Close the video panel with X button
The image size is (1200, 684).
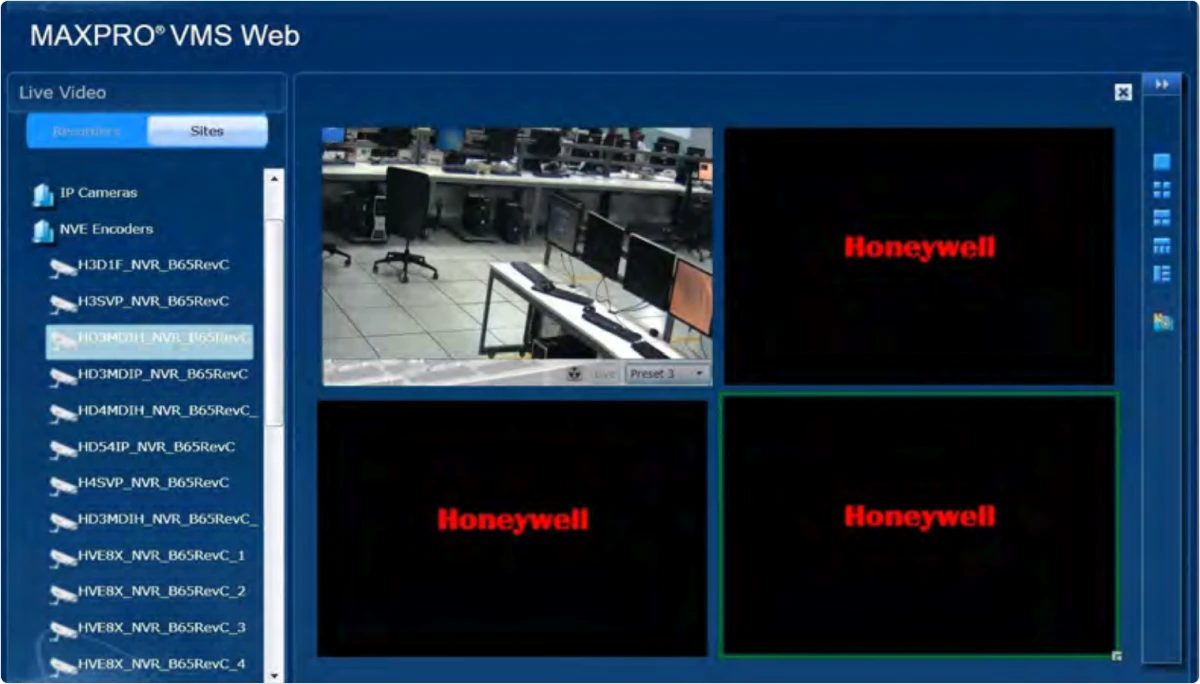(1123, 92)
